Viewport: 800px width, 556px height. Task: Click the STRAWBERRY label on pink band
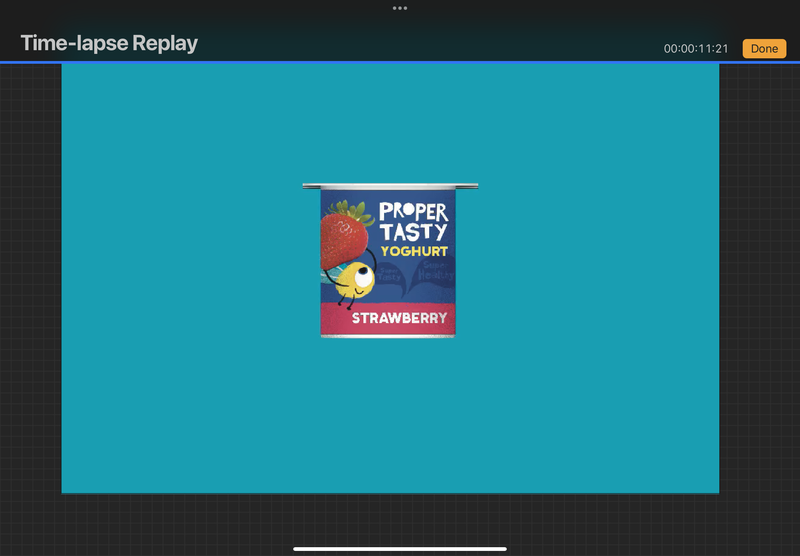(398, 320)
